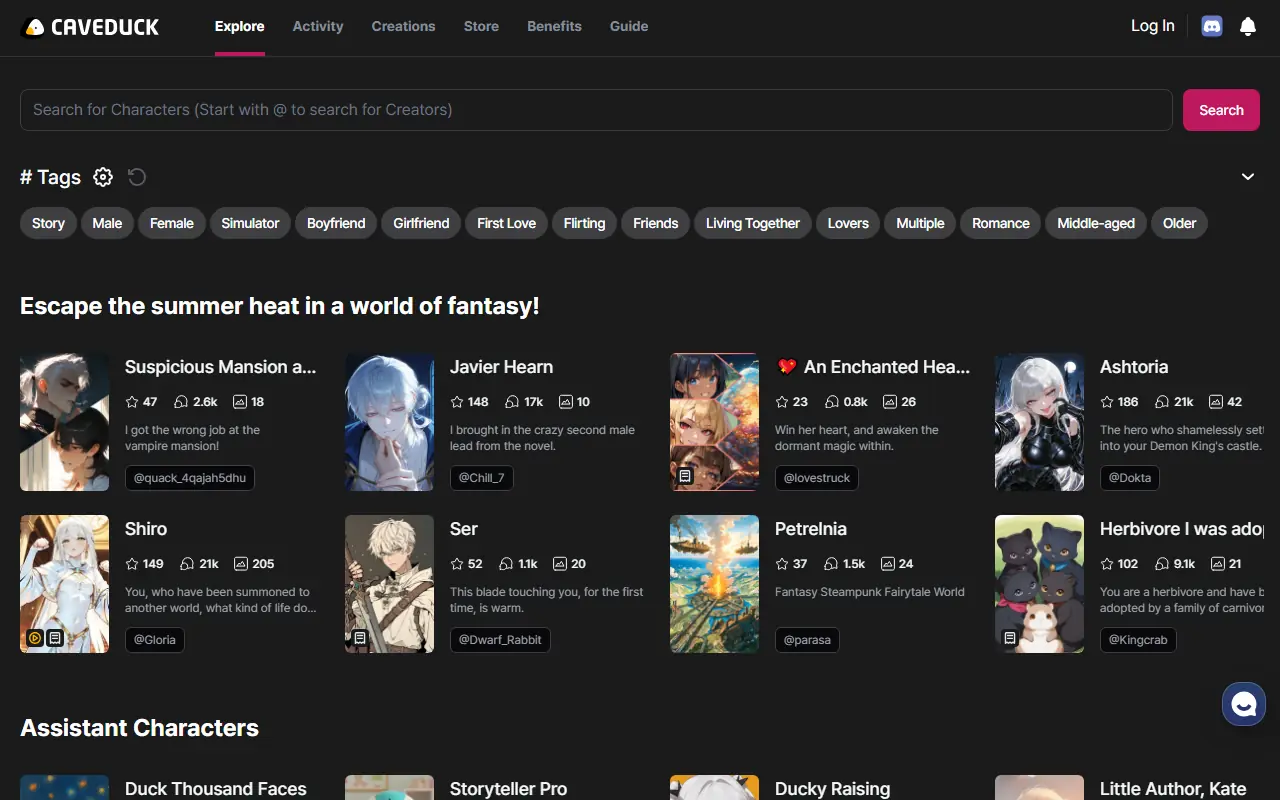Open creator @Dwarf_Rabbit profile
Viewport: 1280px width, 800px height.
tap(500, 640)
